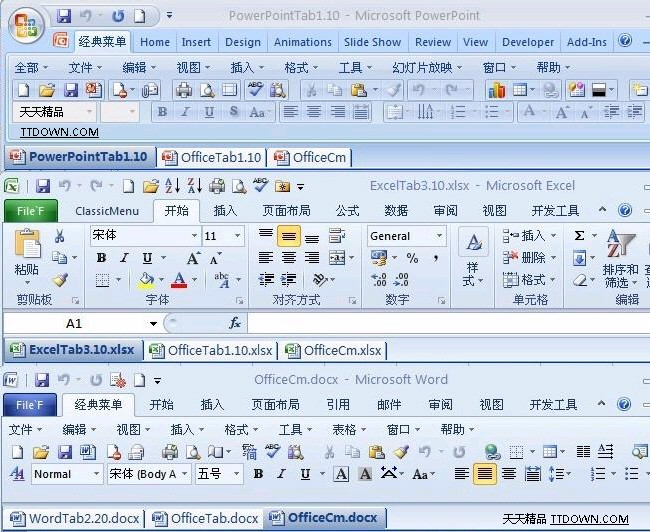Switch to WordTab2.20.docx document tab

(x=75, y=518)
